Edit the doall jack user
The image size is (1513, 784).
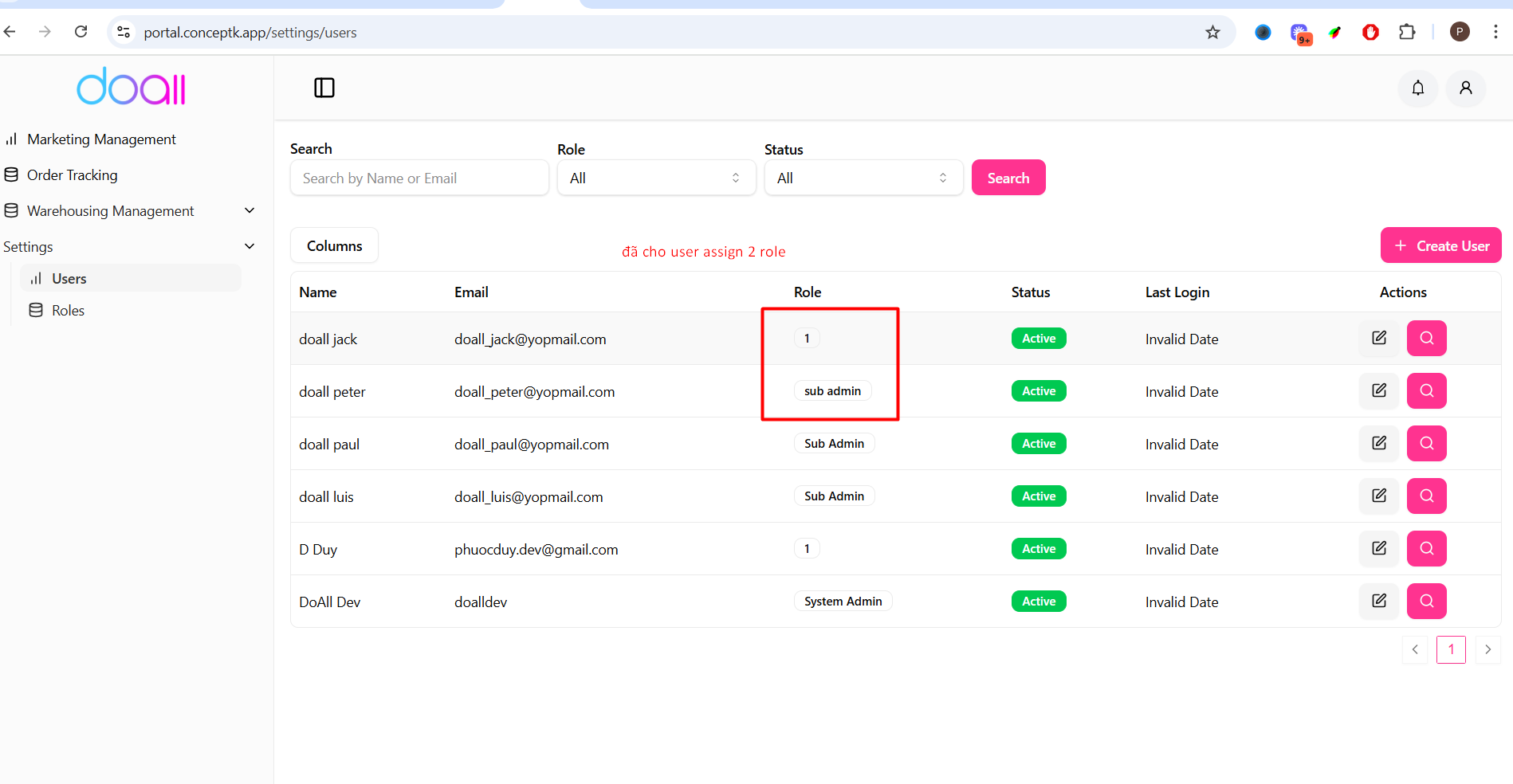click(x=1378, y=339)
